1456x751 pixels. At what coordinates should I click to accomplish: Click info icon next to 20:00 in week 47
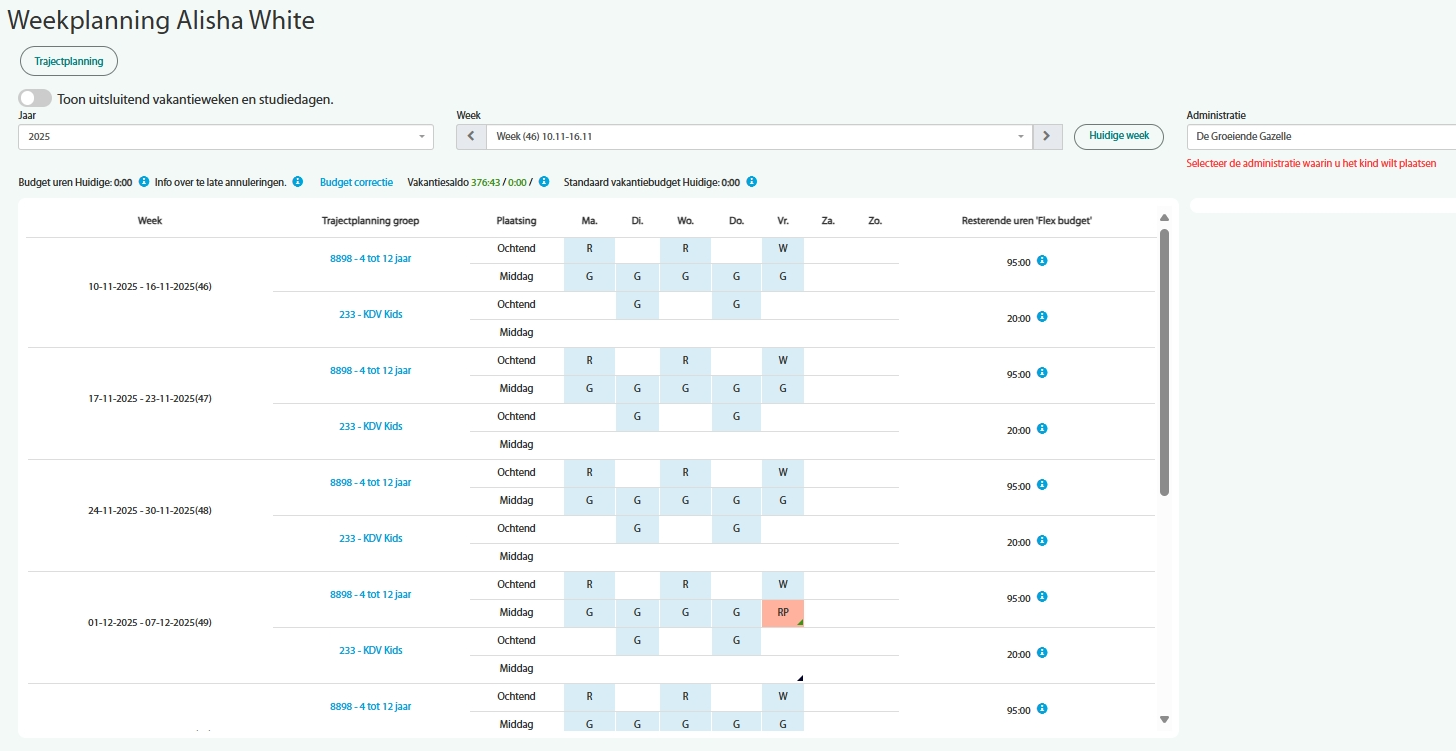(x=1042, y=429)
